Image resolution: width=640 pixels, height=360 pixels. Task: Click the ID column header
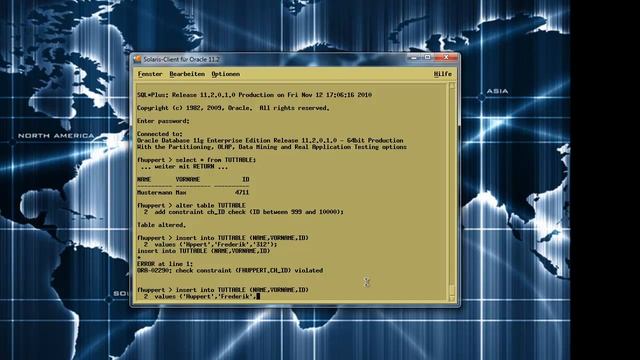pyautogui.click(x=246, y=180)
